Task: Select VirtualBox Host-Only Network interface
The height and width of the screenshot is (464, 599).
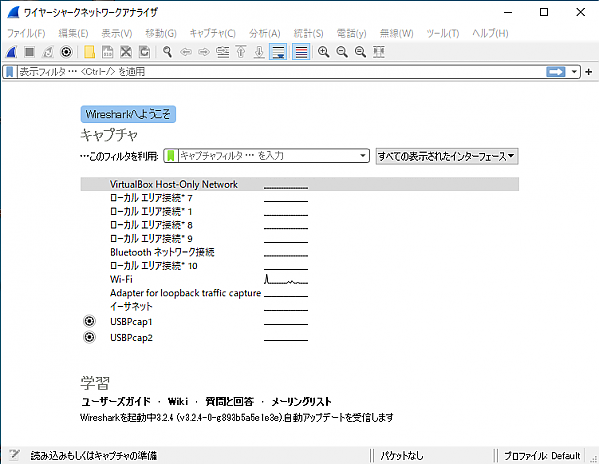Action: click(300, 184)
